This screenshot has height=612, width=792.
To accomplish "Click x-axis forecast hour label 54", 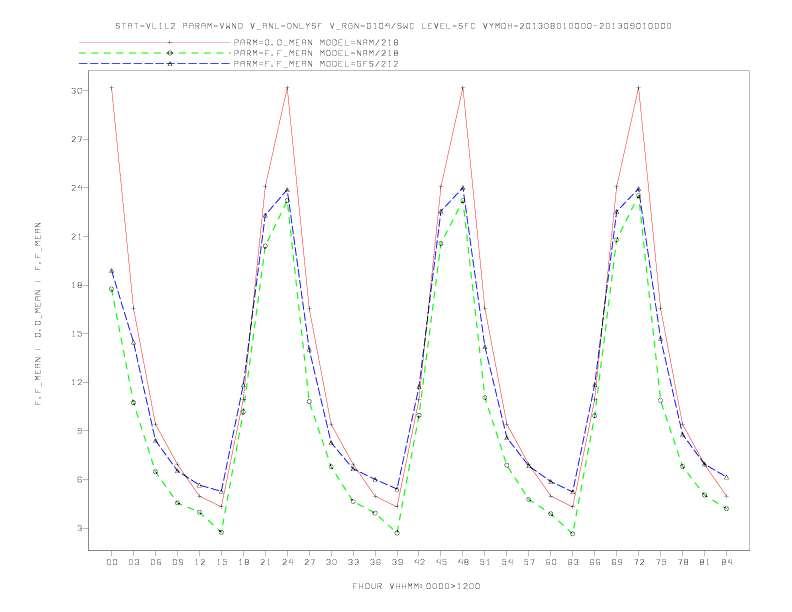I will coord(507,562).
